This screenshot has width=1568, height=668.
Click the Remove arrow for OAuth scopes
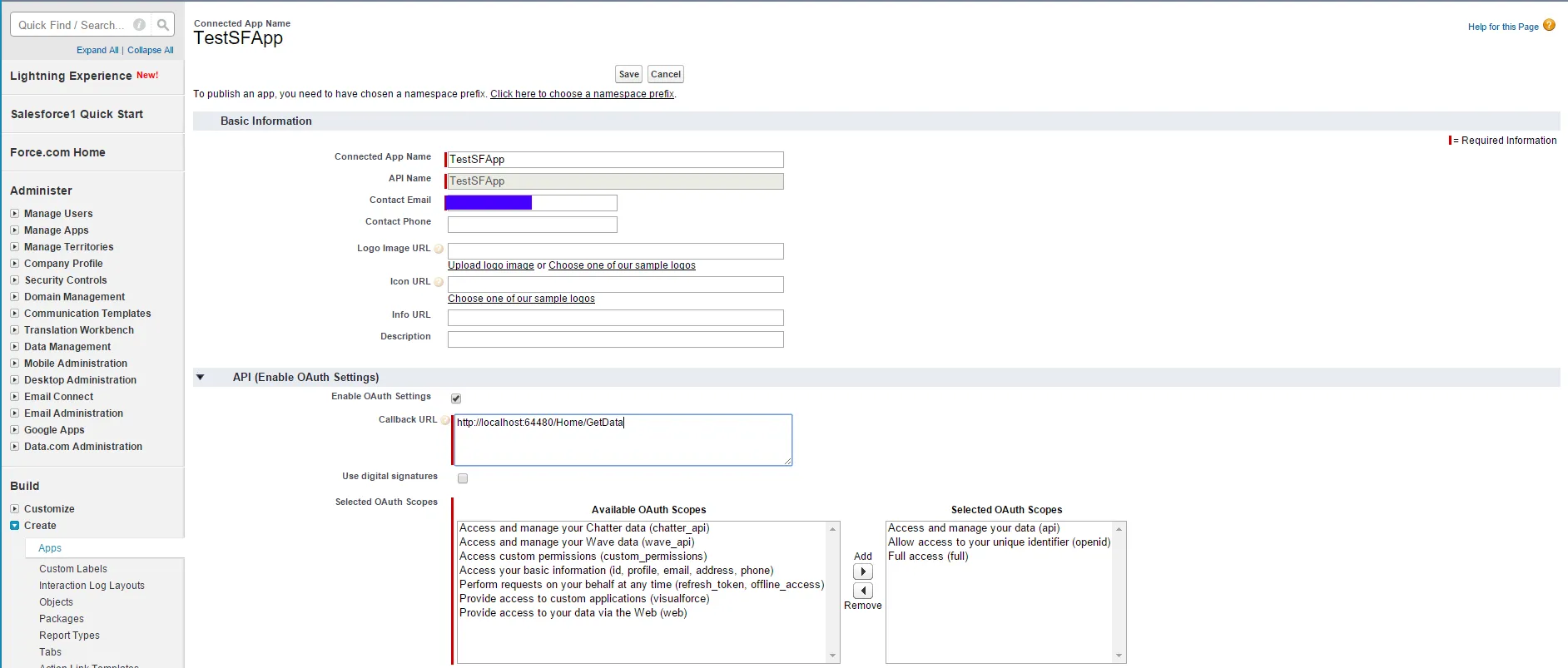click(863, 591)
